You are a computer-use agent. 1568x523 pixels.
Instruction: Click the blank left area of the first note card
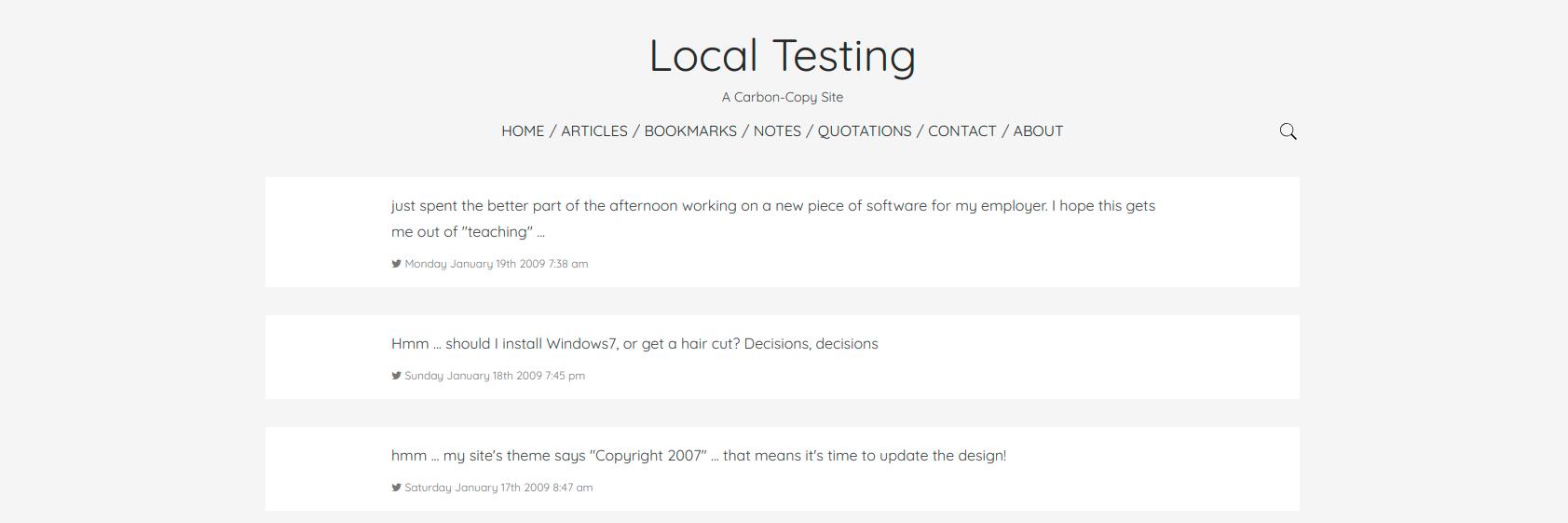coord(328,232)
